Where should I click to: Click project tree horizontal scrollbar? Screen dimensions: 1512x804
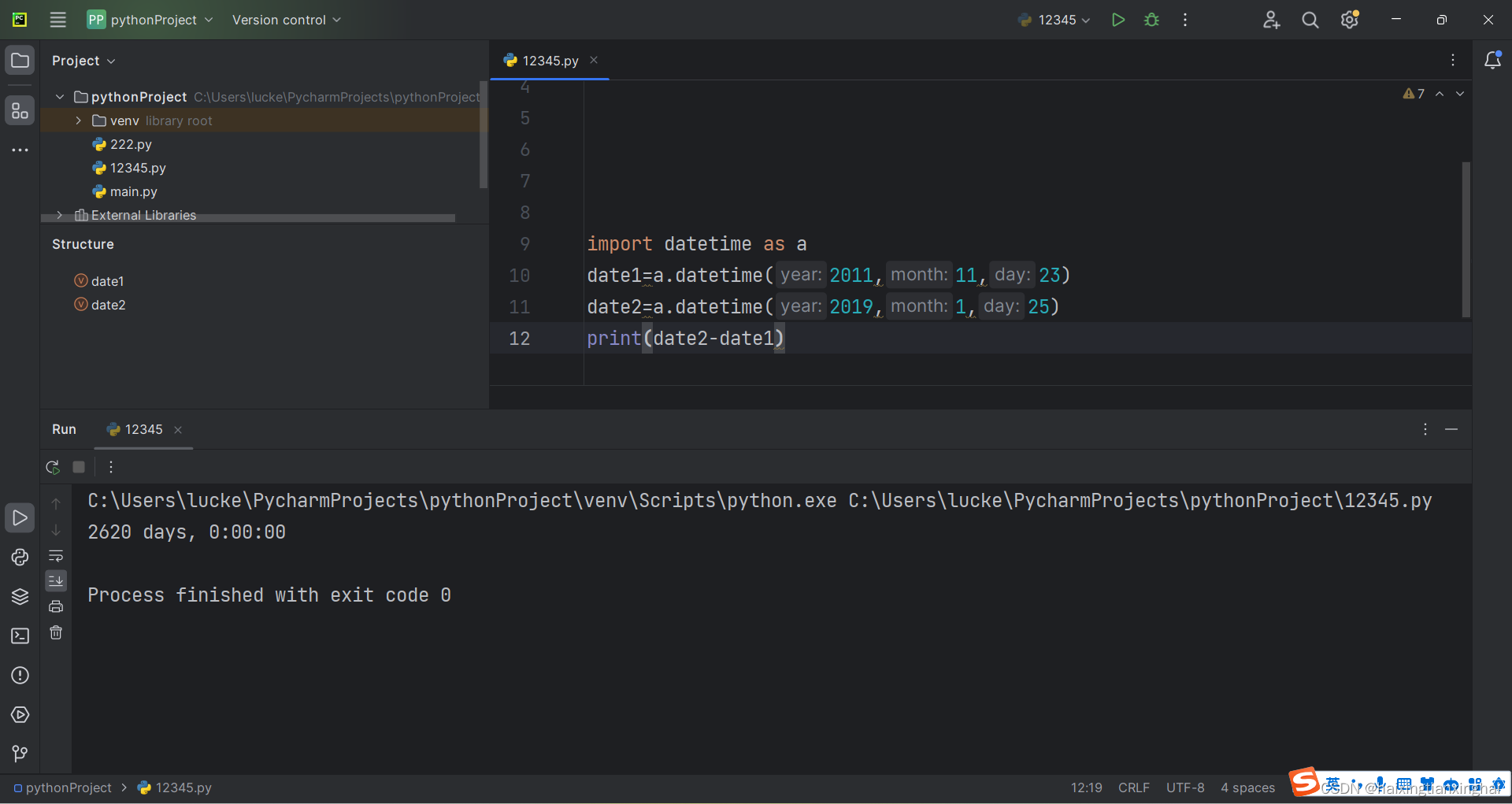[248, 218]
